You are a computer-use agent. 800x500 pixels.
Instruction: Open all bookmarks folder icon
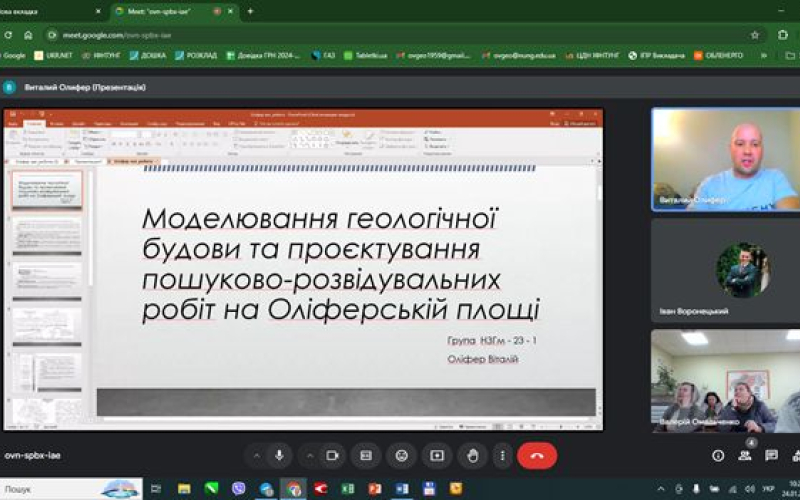tap(790, 56)
